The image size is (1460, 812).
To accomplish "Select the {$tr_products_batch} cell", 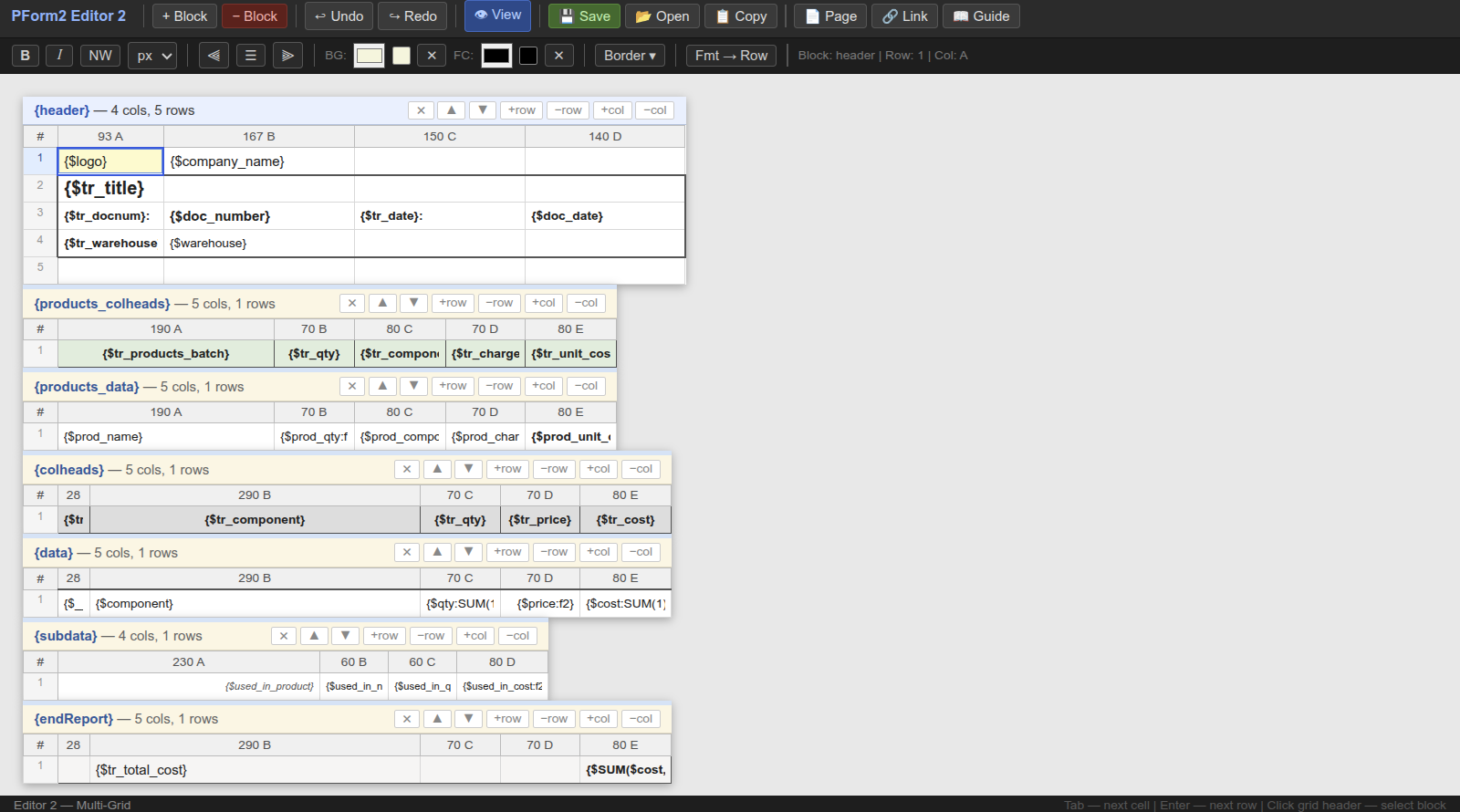I will (x=166, y=354).
